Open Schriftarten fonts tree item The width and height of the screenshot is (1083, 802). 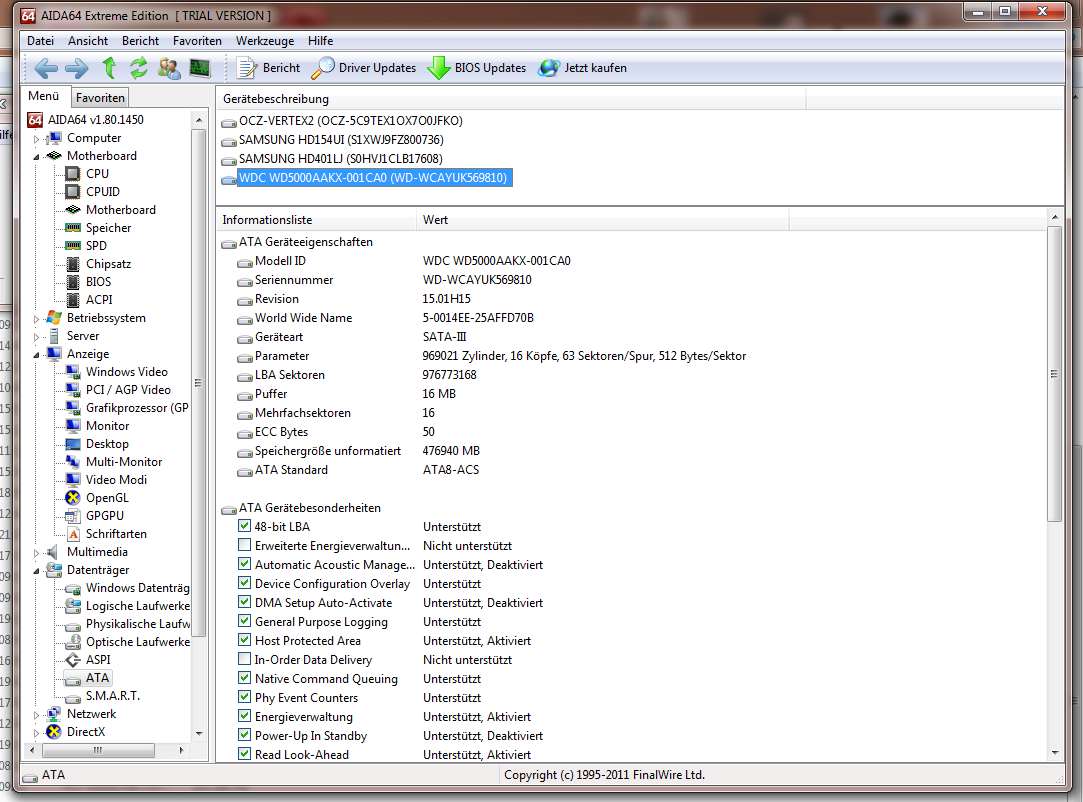[115, 533]
